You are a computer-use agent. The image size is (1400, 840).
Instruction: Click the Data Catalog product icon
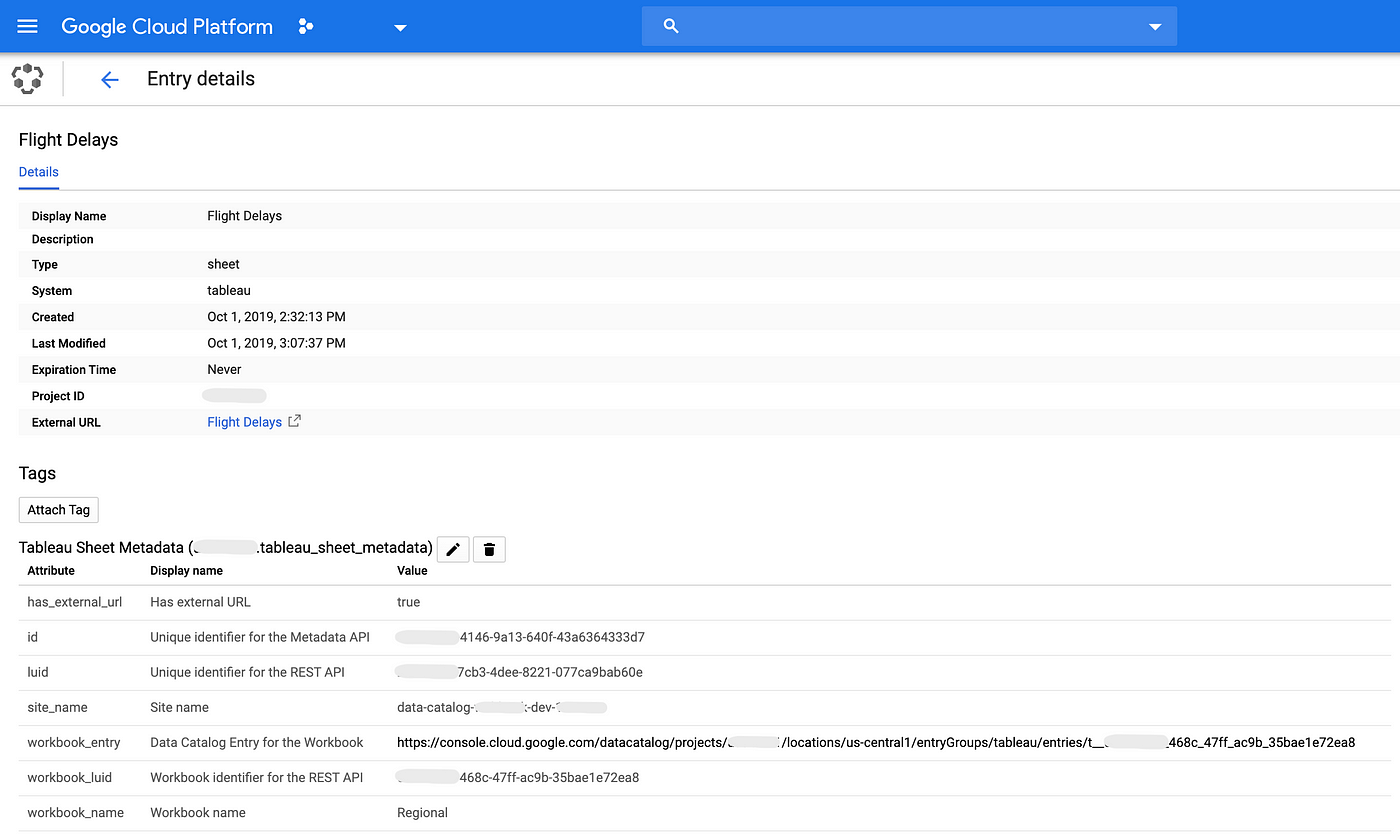coord(28,78)
